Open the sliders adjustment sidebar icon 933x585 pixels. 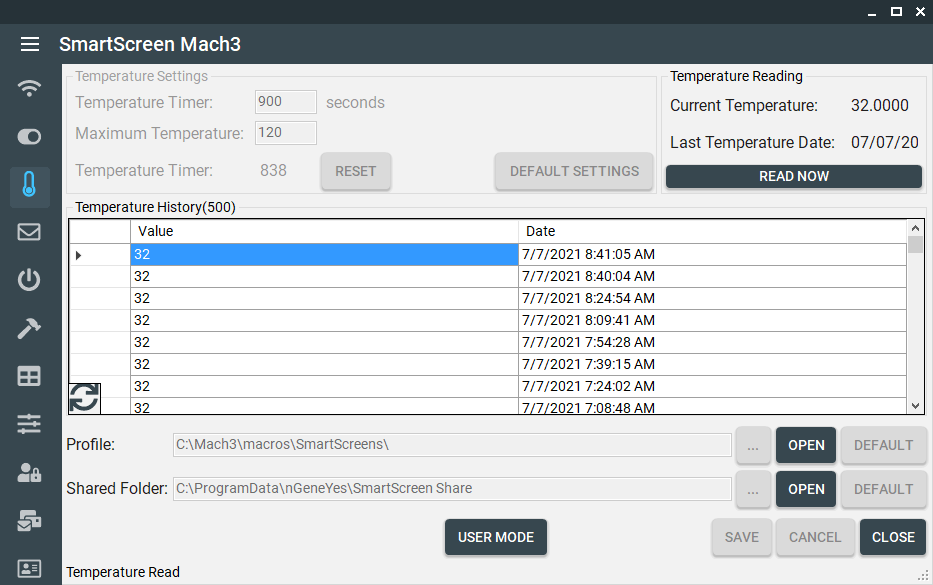(30, 424)
